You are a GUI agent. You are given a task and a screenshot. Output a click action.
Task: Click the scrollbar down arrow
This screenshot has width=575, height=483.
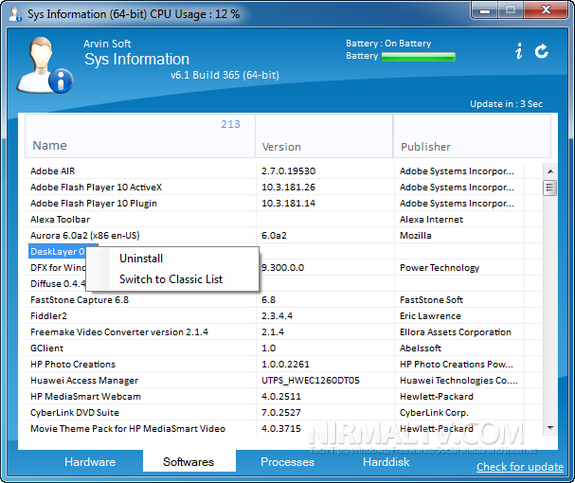point(550,428)
